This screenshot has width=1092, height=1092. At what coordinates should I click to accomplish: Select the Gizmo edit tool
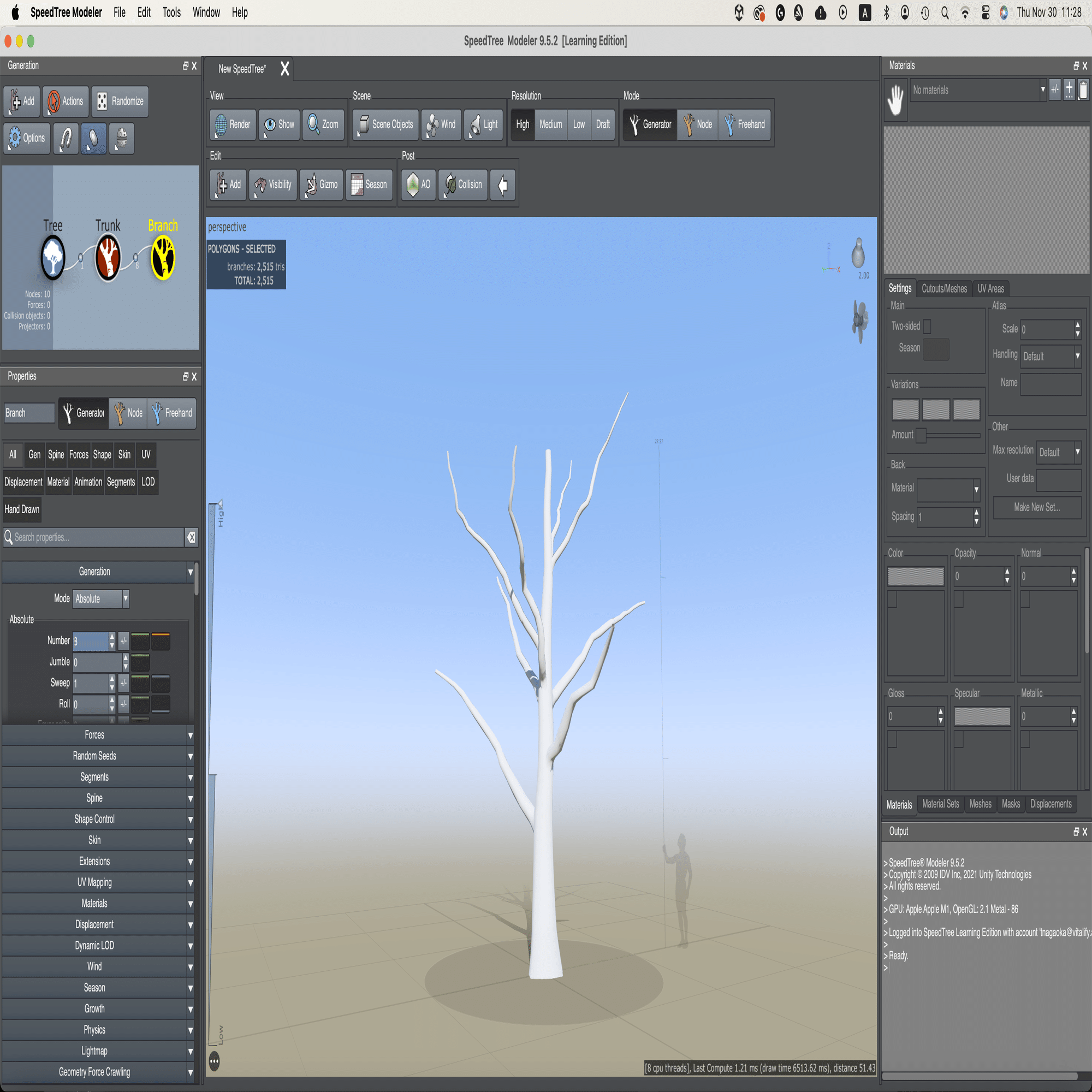(321, 184)
